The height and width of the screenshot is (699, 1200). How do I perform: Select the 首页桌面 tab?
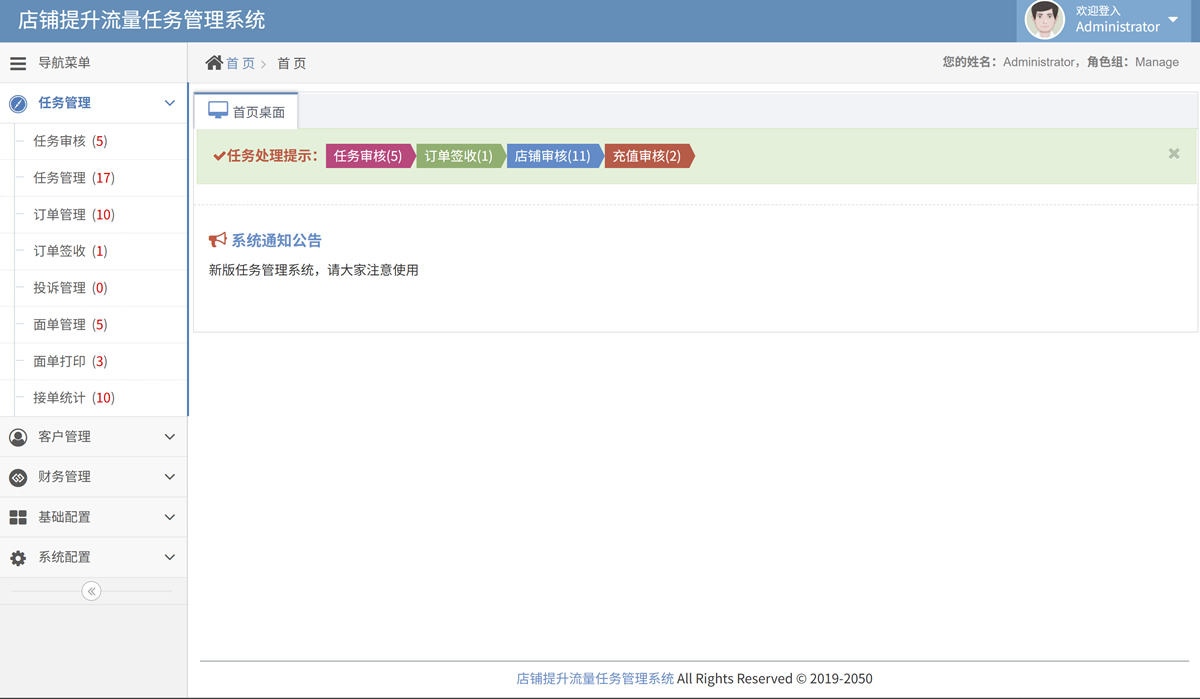click(247, 112)
